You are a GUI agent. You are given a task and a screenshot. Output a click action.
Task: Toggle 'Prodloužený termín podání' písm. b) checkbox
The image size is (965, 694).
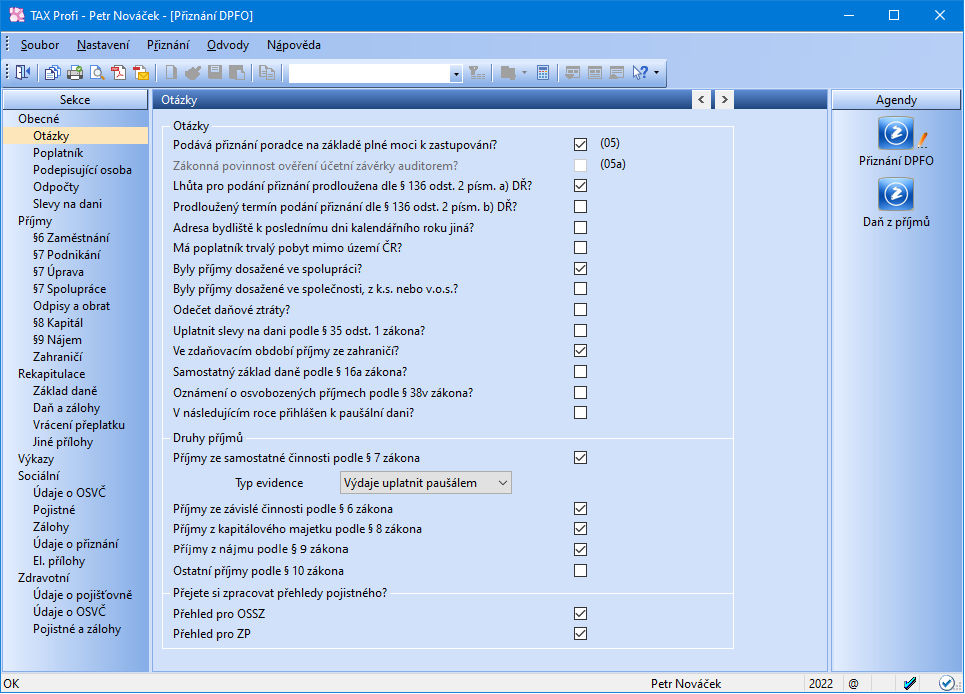(x=580, y=207)
